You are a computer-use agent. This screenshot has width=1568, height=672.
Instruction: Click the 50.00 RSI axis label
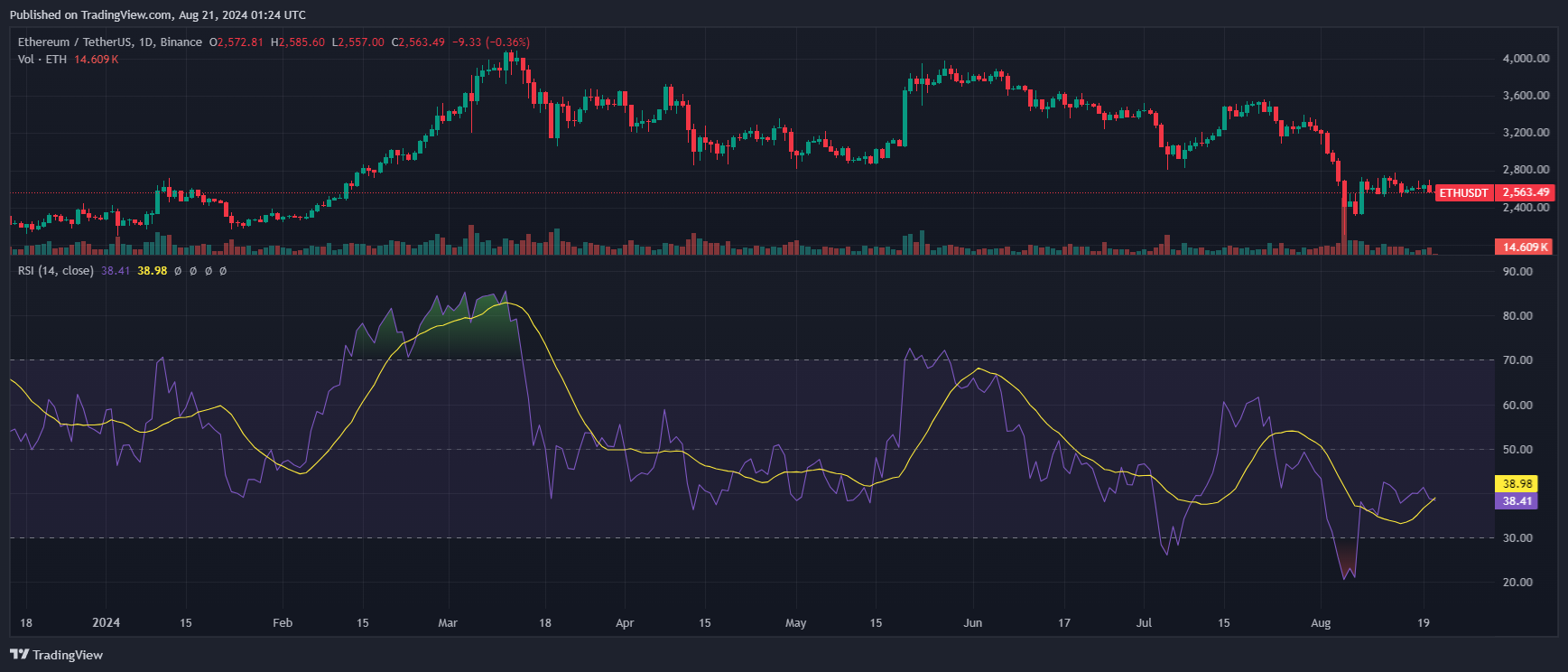[1517, 450]
